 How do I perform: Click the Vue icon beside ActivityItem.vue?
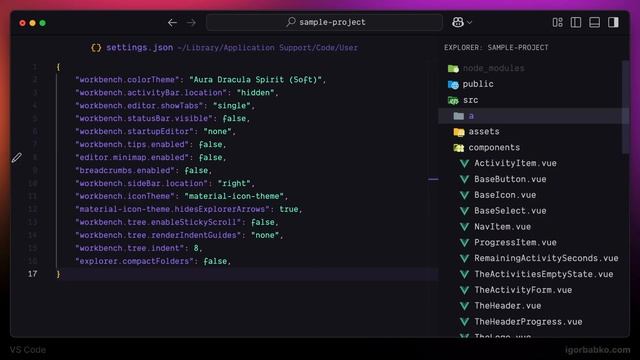click(x=464, y=164)
